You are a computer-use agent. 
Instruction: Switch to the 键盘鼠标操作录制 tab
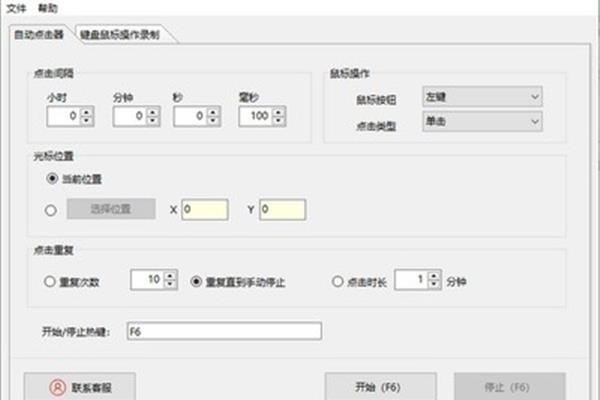(120, 35)
